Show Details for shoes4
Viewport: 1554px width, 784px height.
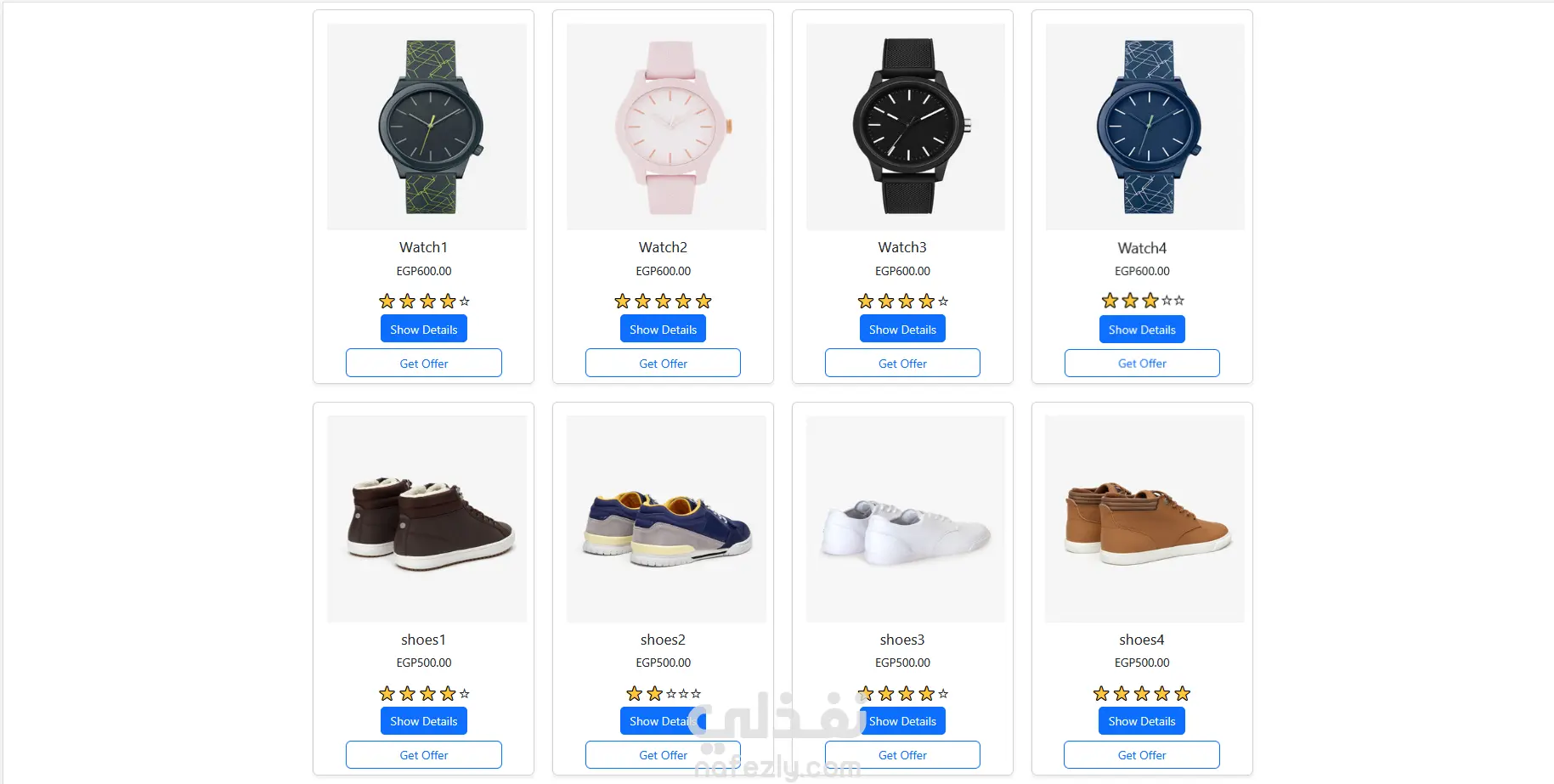point(1142,721)
